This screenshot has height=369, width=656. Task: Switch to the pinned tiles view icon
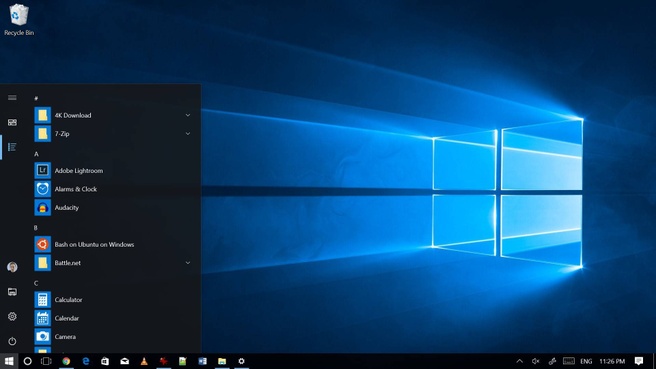click(12, 122)
